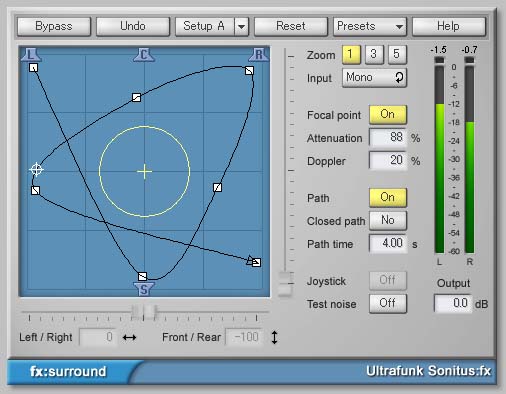The height and width of the screenshot is (394, 506).
Task: Click the Doppler percent field
Action: 388,160
